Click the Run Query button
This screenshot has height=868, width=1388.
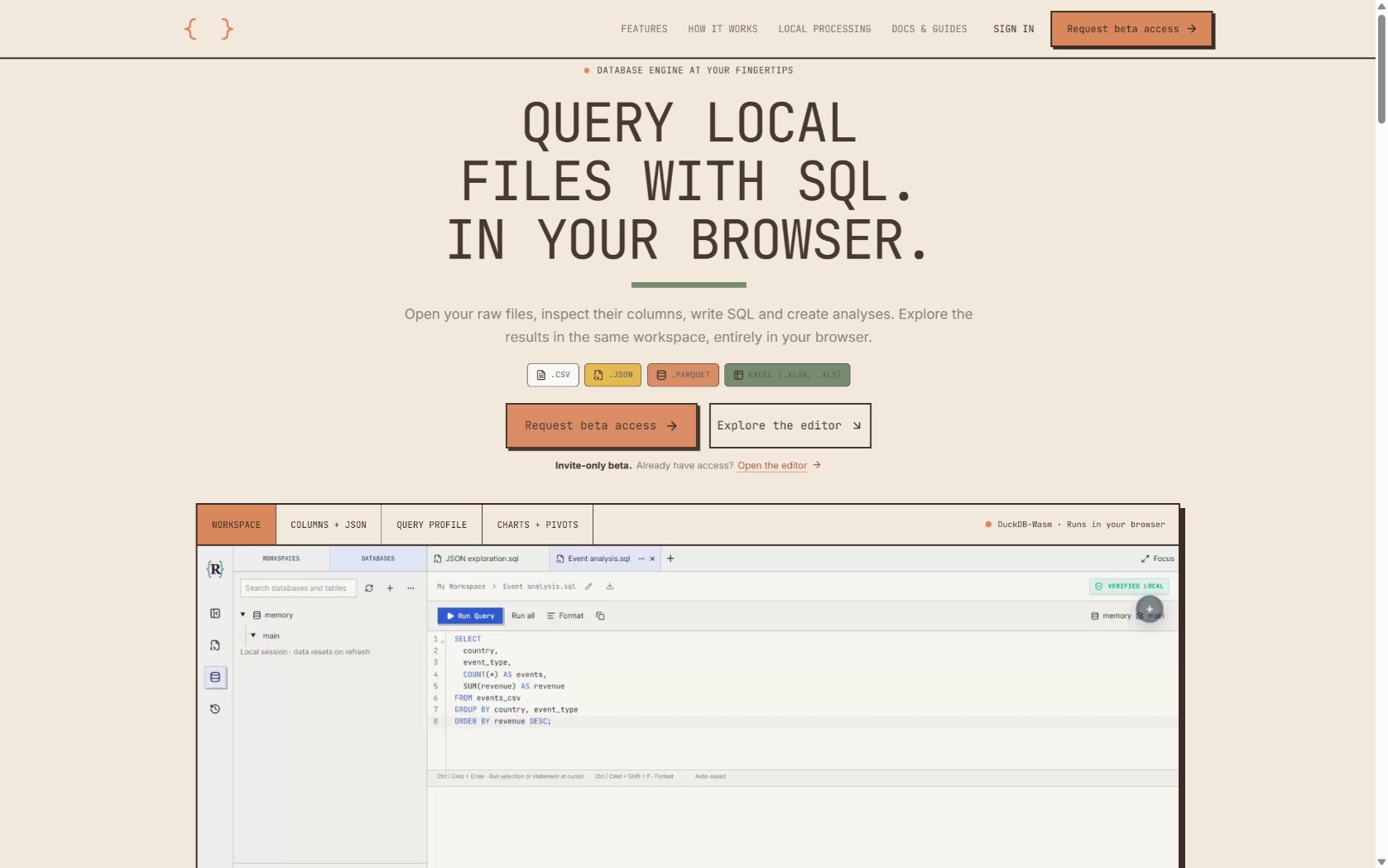pos(470,616)
